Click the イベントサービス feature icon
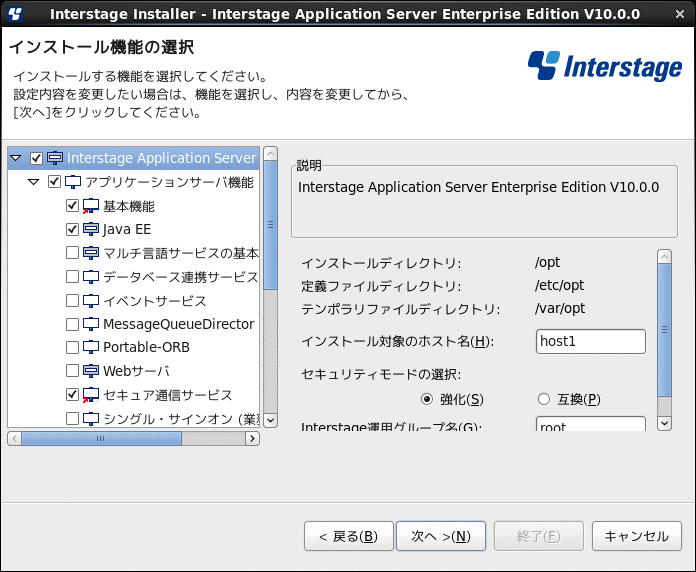This screenshot has height=572, width=696. (91, 301)
